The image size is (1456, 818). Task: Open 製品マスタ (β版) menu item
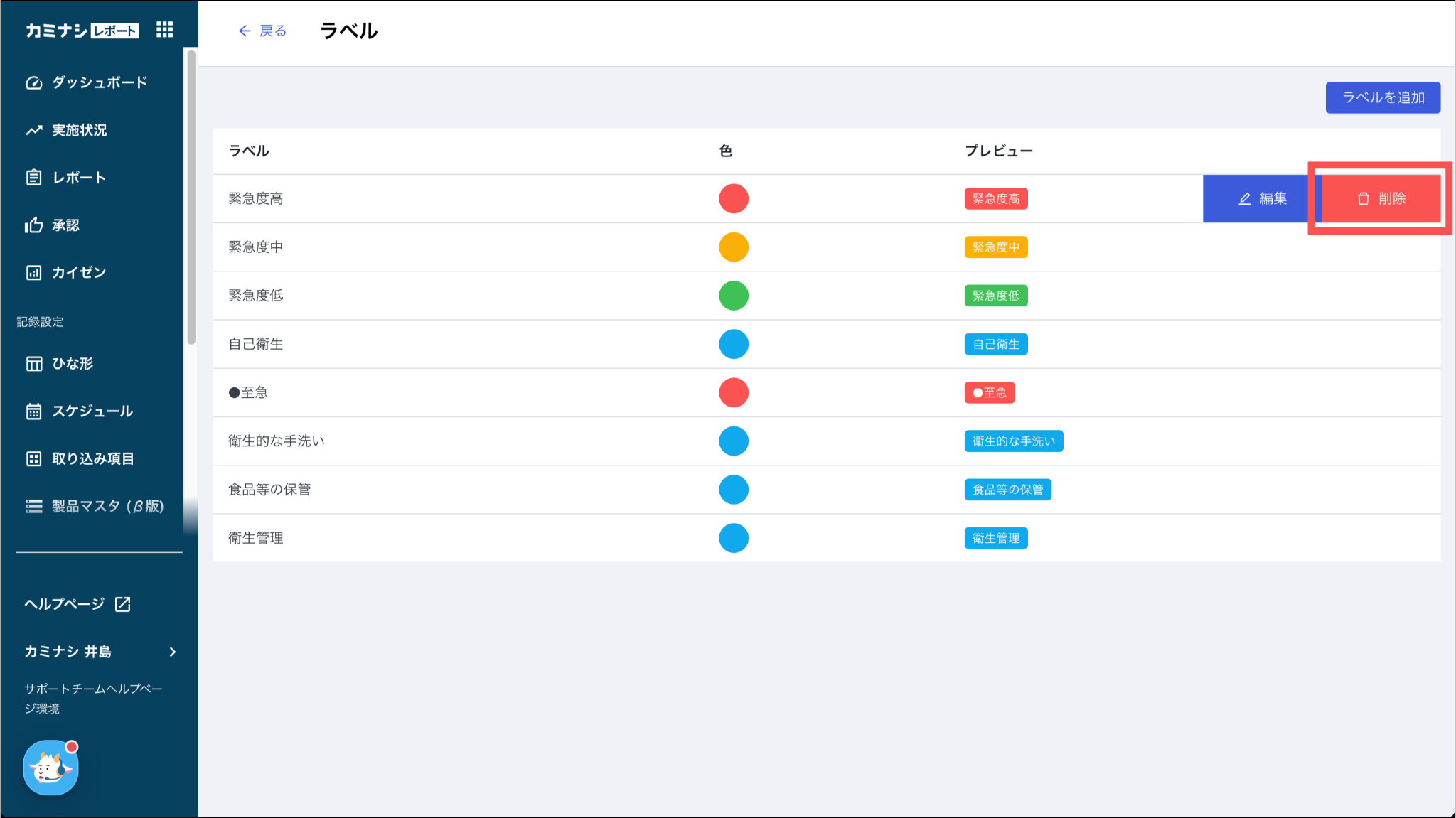[x=107, y=506]
